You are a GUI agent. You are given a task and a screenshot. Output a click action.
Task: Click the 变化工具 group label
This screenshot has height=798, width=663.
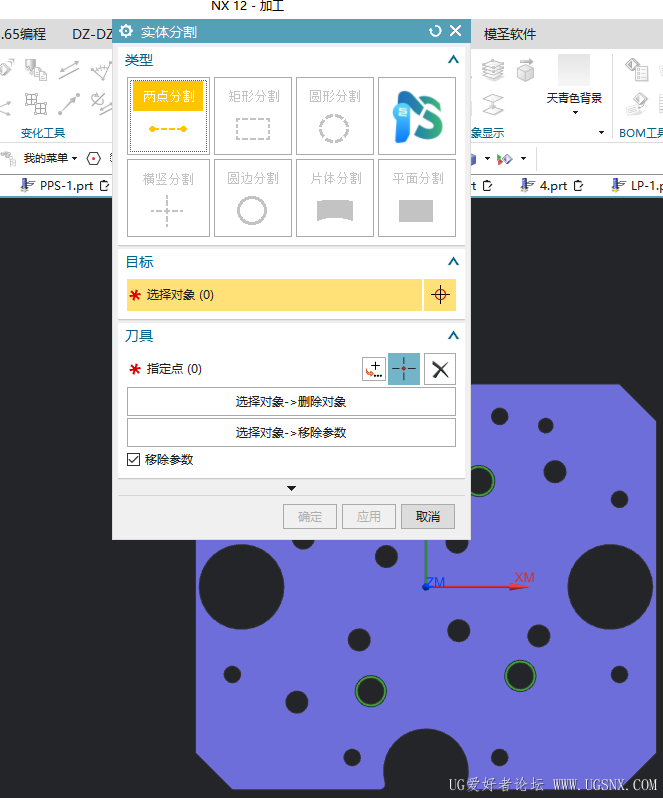pyautogui.click(x=43, y=133)
